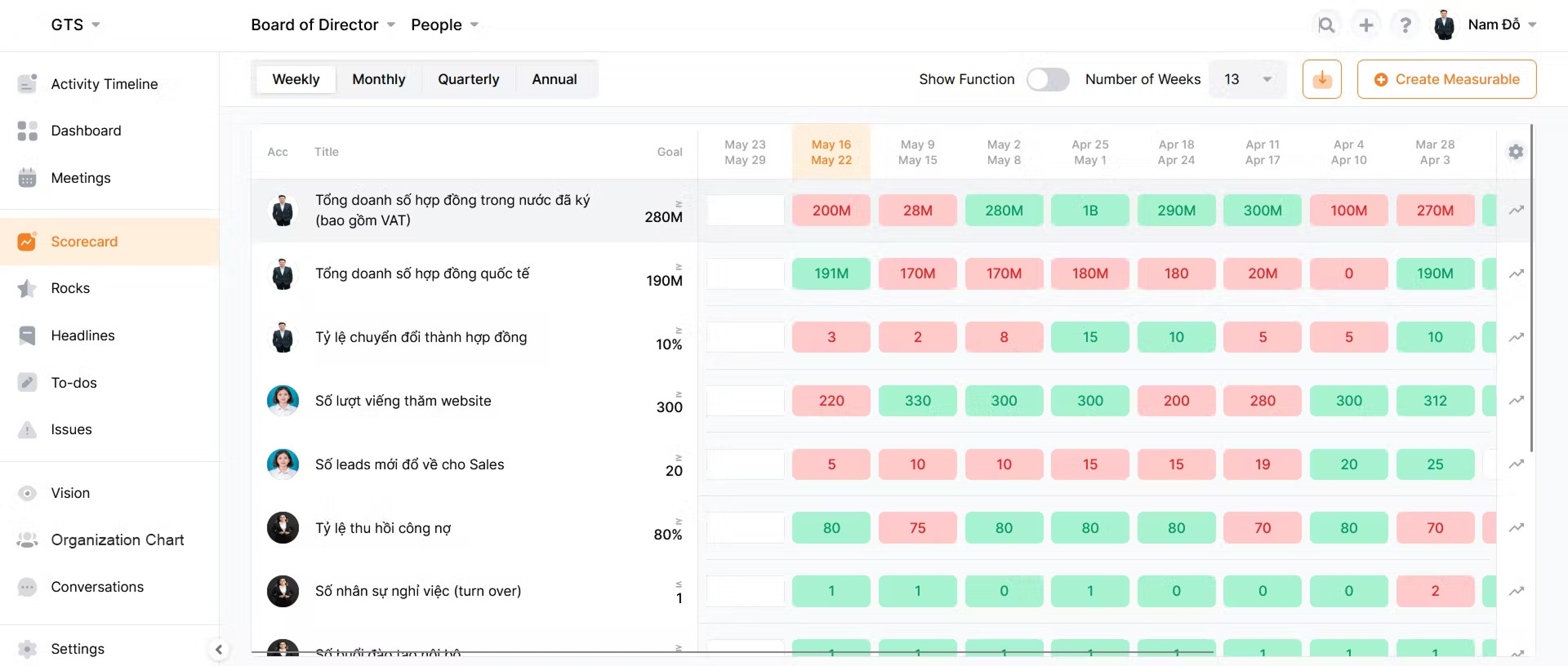Open the help question mark icon
This screenshot has width=1568, height=666.
(x=1405, y=25)
